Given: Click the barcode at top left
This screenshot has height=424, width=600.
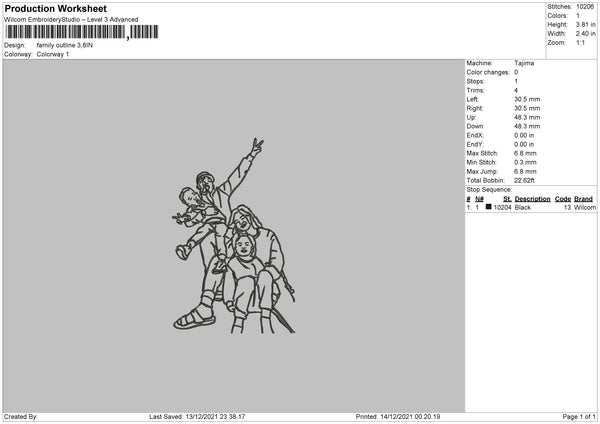Looking at the screenshot, I should [82, 32].
